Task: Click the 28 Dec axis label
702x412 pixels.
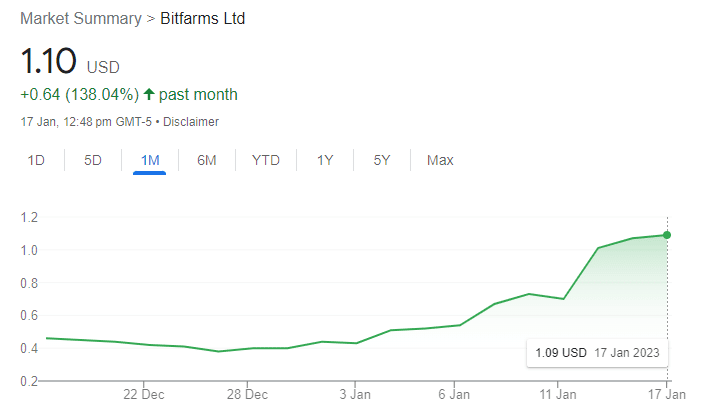Action: [247, 395]
